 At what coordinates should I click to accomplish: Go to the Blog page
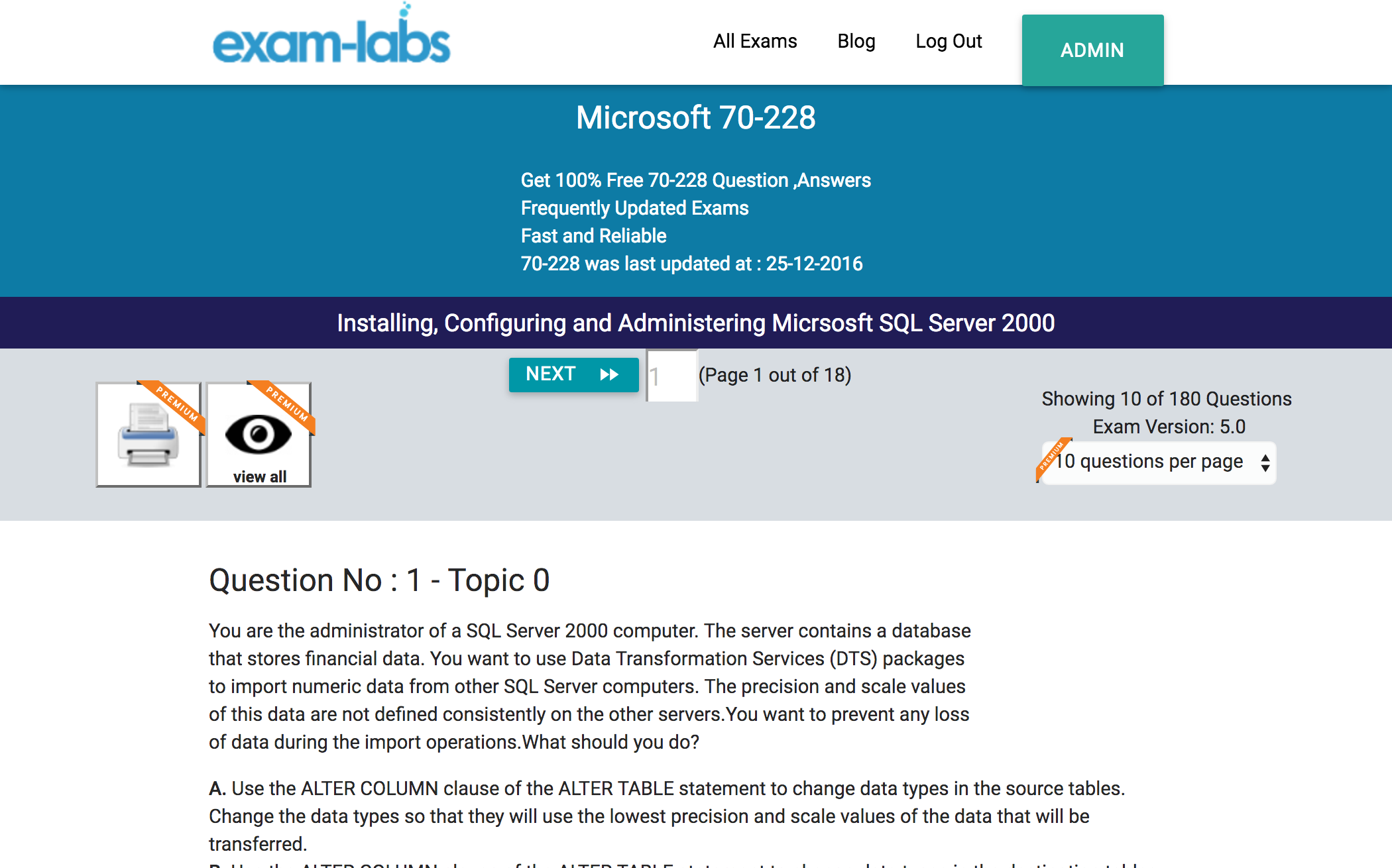[856, 41]
